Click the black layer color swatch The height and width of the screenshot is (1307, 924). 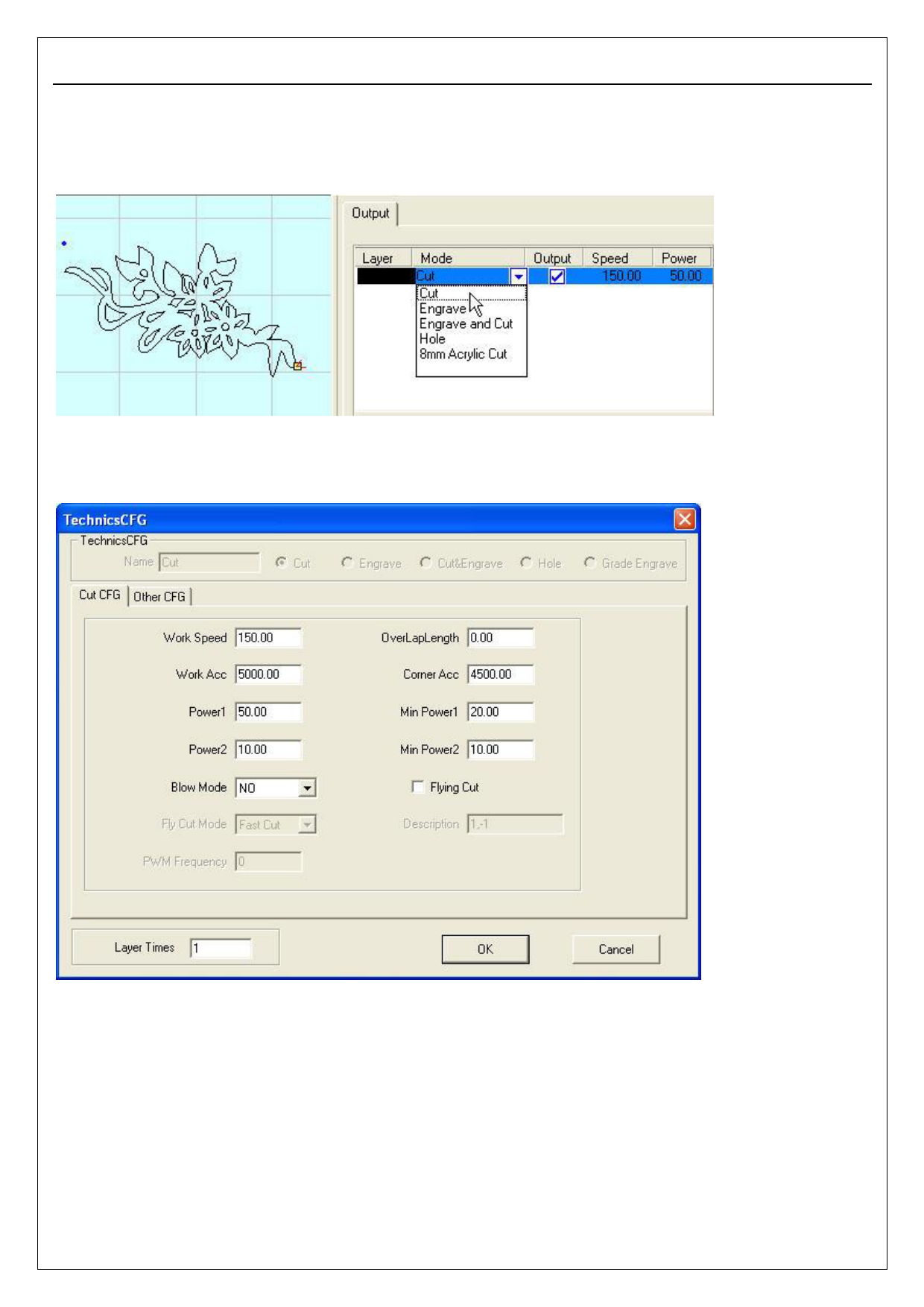pyautogui.click(x=385, y=276)
